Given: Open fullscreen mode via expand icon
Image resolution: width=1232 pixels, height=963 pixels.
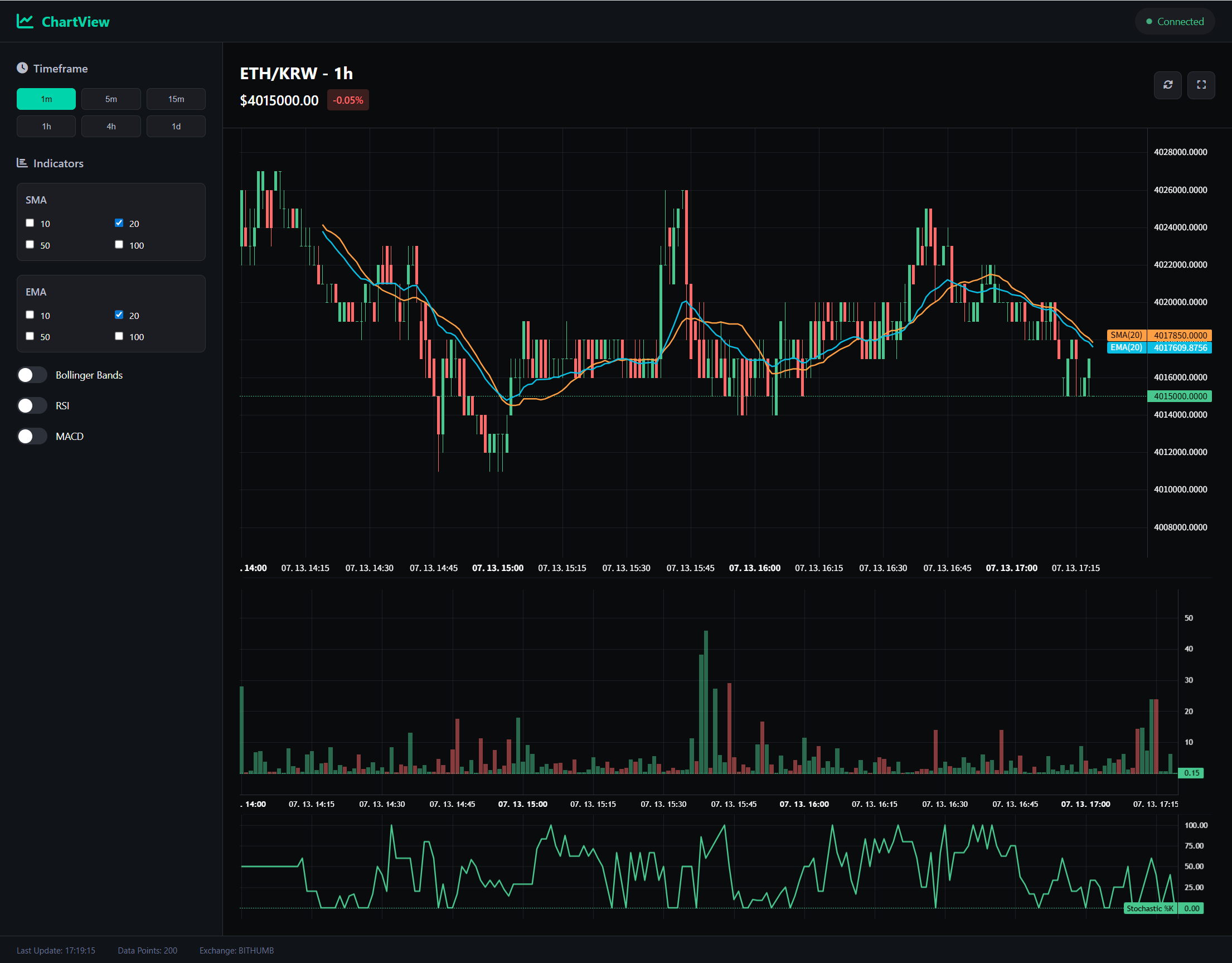Looking at the screenshot, I should point(1201,85).
